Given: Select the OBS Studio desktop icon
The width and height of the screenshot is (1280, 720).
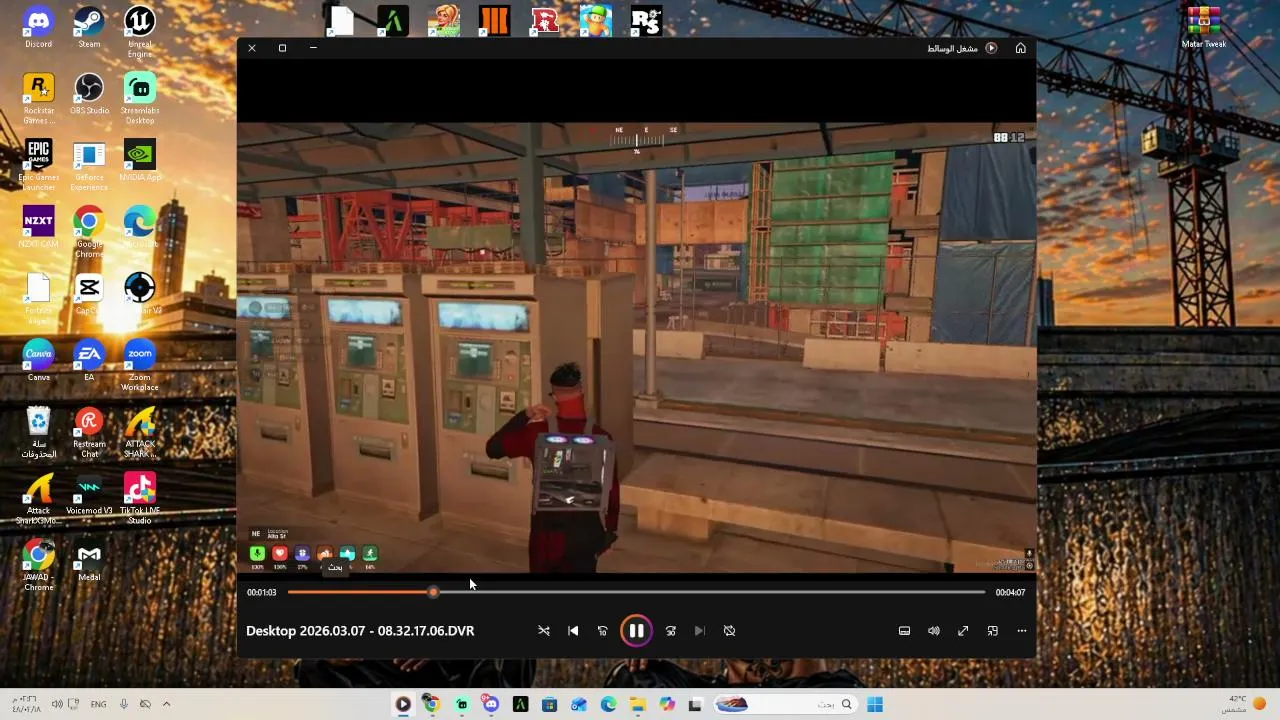Looking at the screenshot, I should 89,95.
